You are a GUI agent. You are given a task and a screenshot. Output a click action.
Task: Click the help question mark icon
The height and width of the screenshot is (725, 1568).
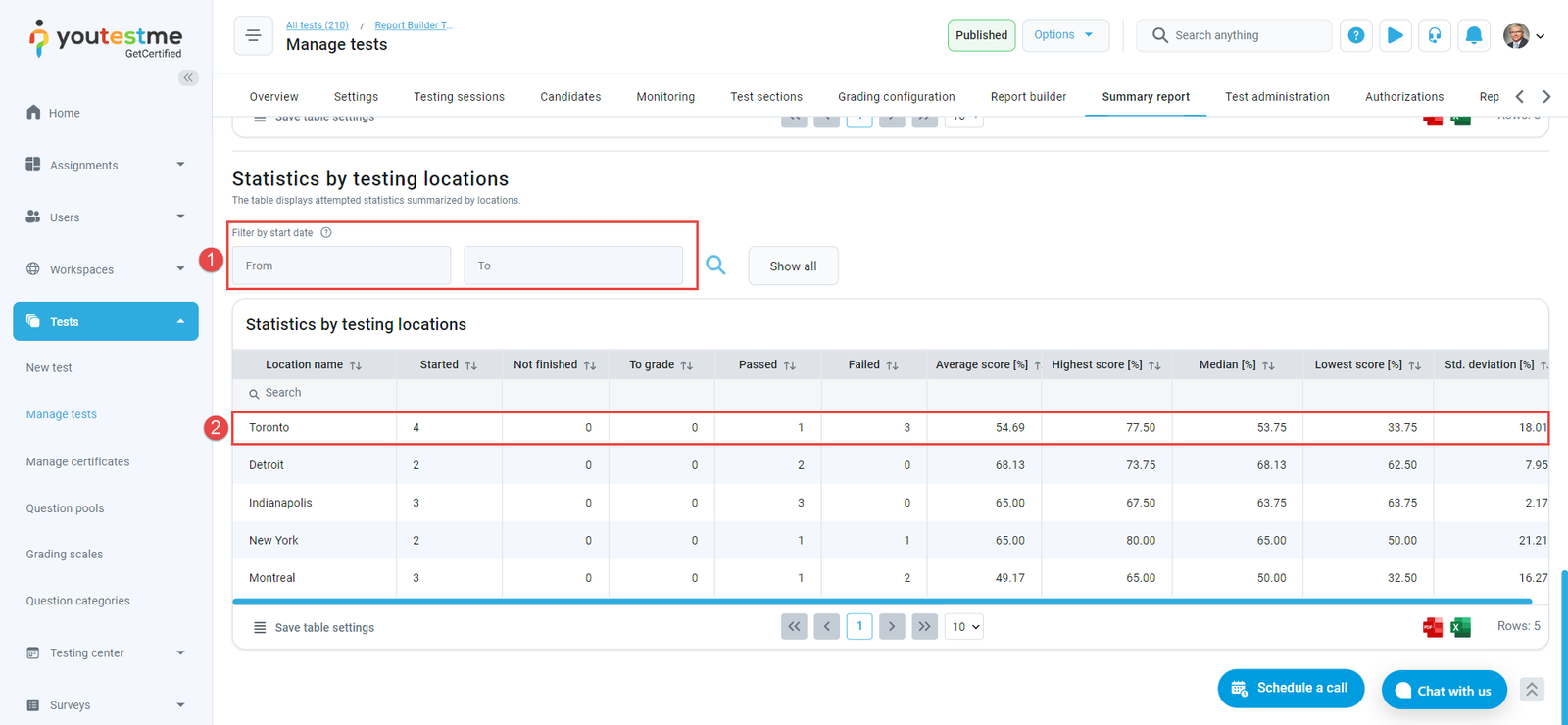[x=1355, y=35]
